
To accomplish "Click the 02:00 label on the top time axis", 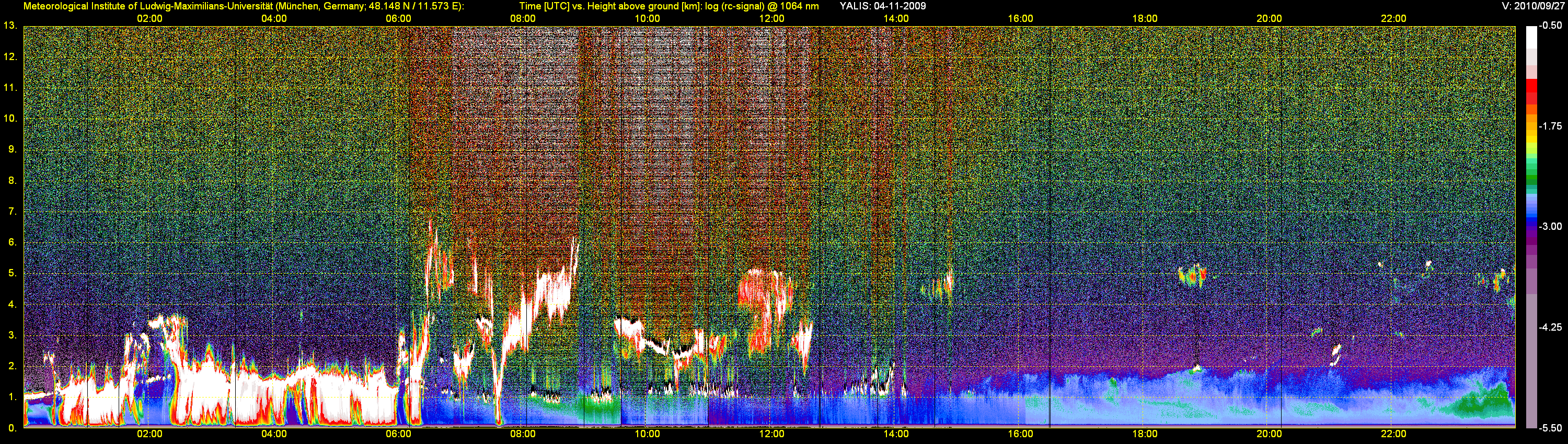I will (x=149, y=19).
